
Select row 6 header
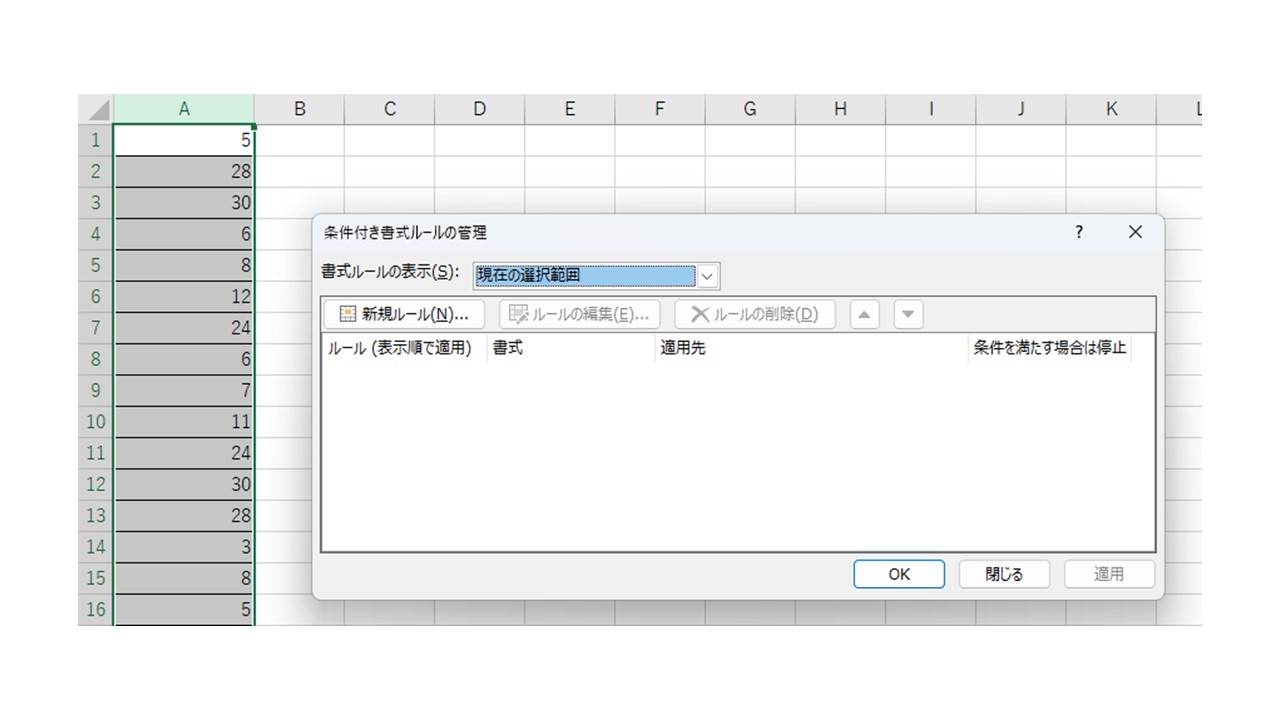pyautogui.click(x=96, y=297)
